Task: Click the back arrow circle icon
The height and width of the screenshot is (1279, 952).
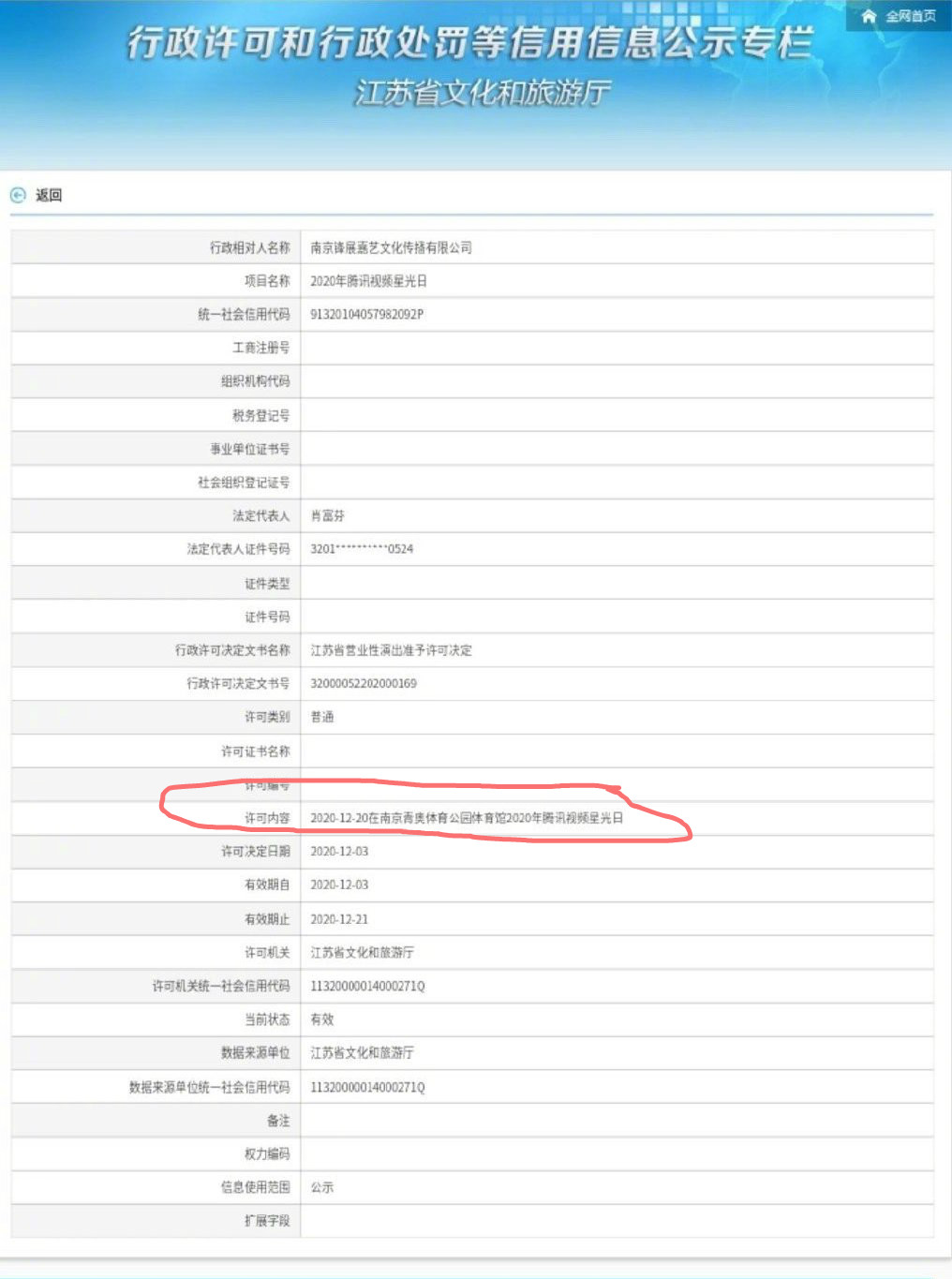Action: pos(18,195)
